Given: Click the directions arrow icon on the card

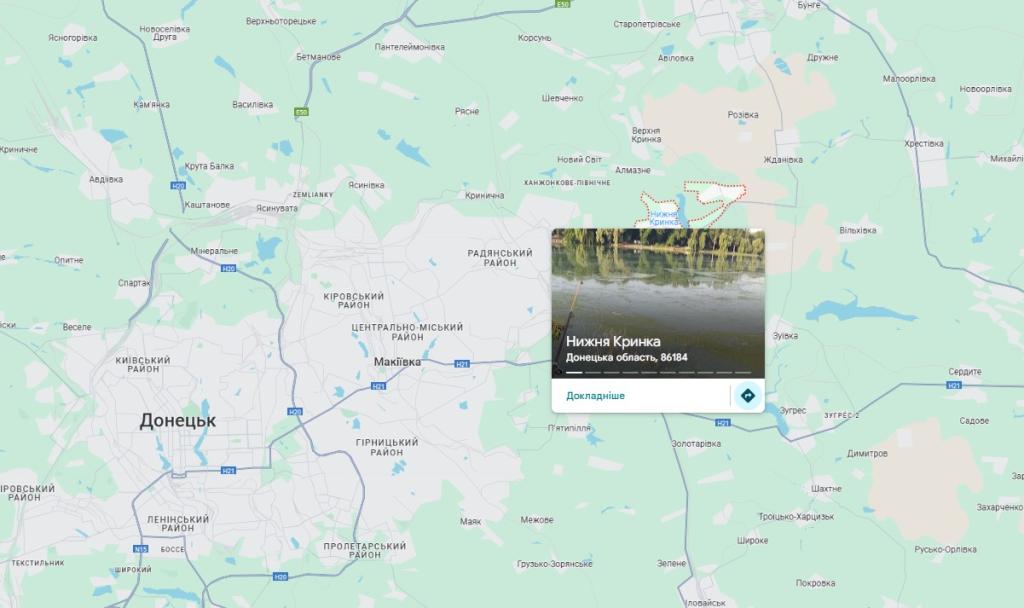Looking at the screenshot, I should tap(748, 396).
